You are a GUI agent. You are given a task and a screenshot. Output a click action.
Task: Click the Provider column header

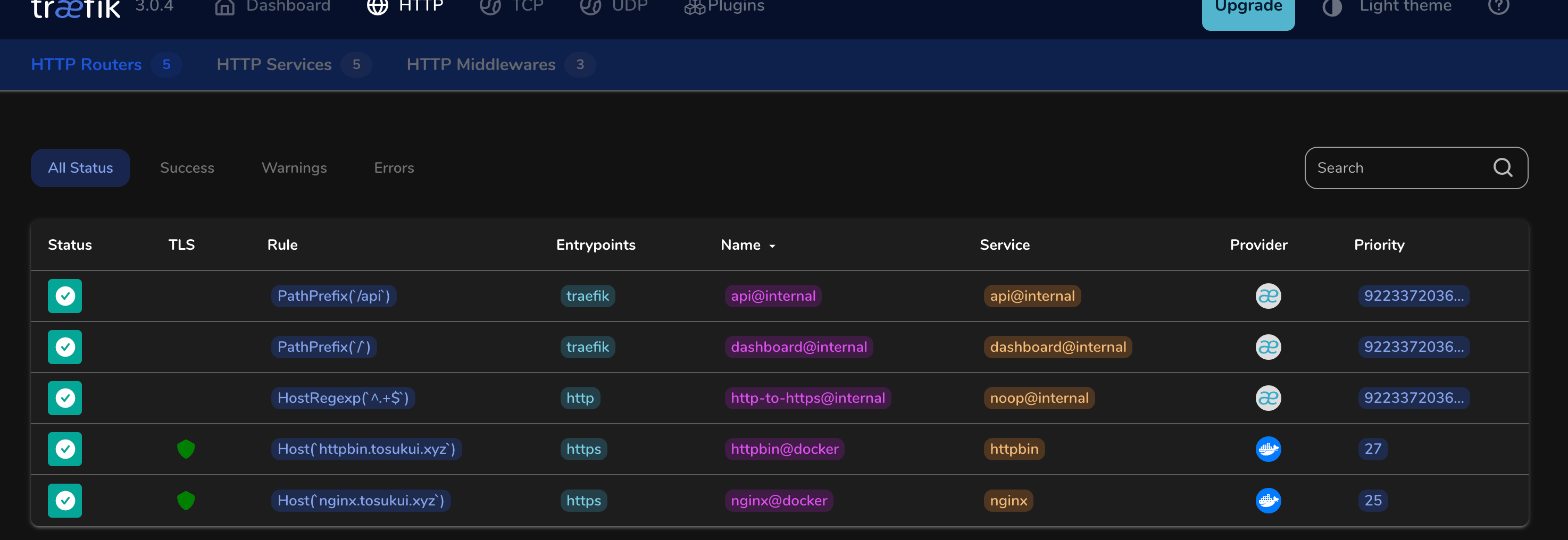1258,245
